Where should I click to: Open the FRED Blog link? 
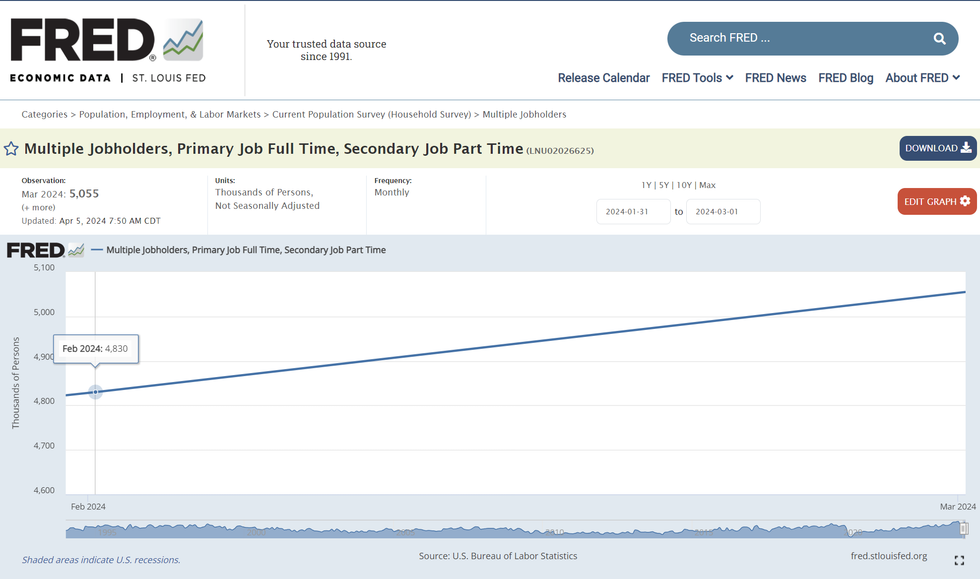[x=845, y=78]
